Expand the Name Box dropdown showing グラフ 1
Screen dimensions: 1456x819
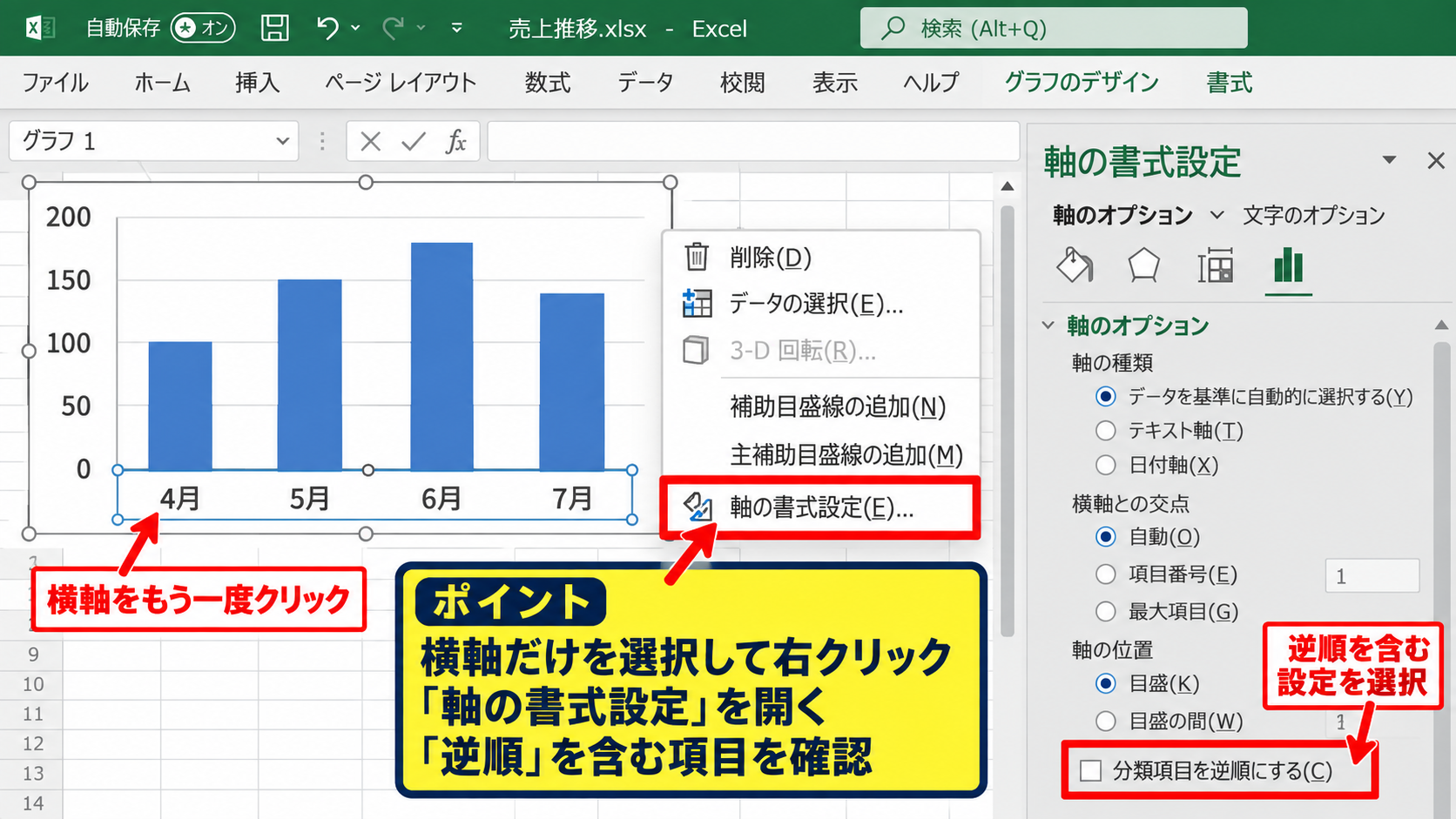pos(282,141)
